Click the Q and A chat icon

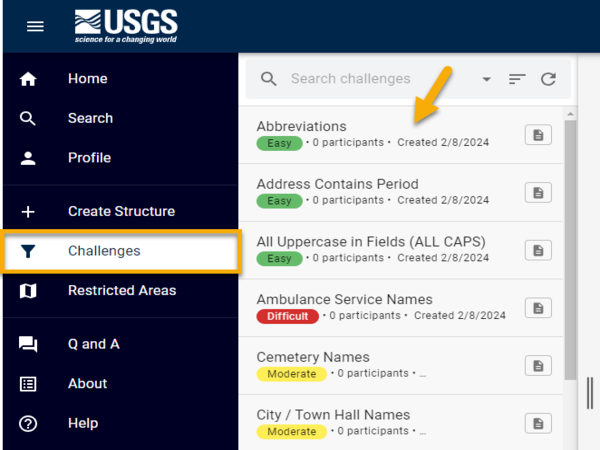[x=28, y=344]
